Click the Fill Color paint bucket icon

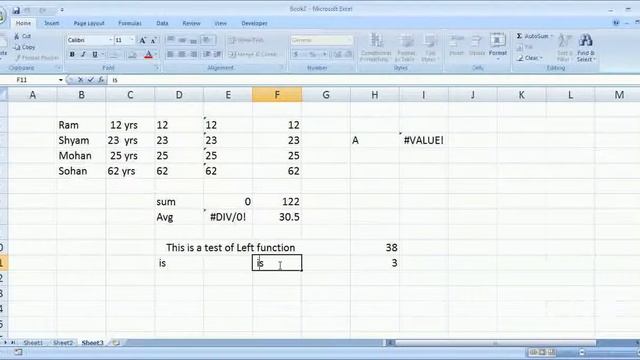(132, 54)
